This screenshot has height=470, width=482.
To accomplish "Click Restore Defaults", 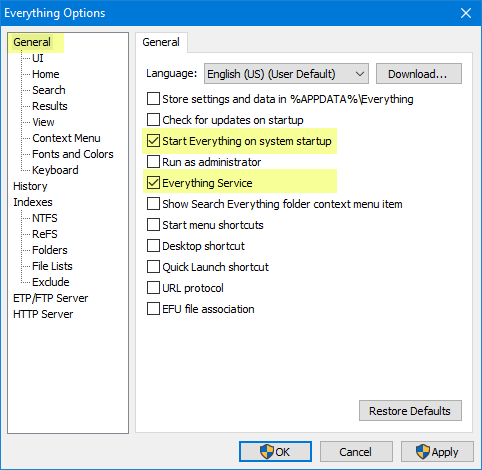I will click(410, 411).
